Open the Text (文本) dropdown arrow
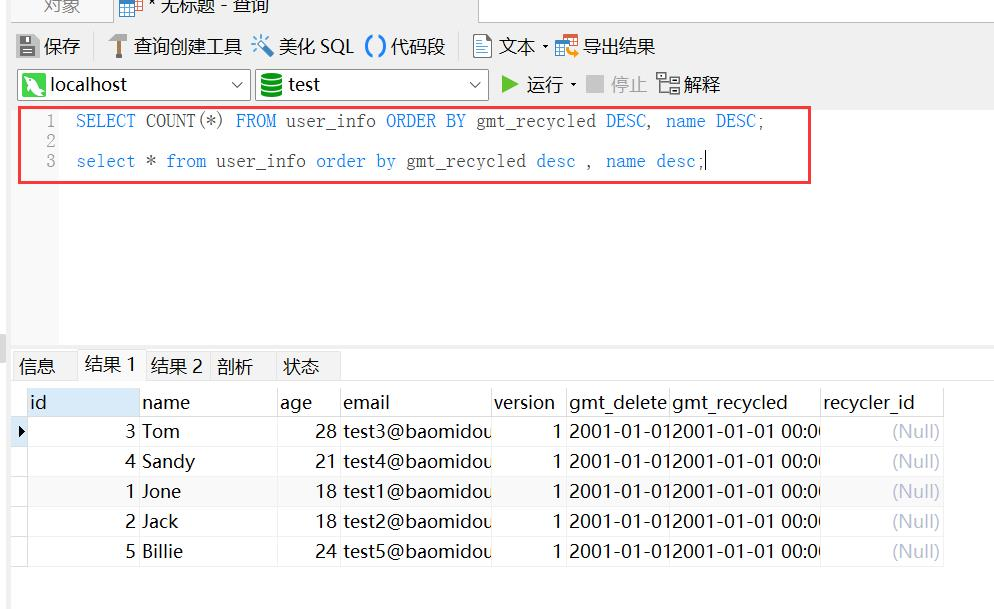Viewport: 994px width, 609px height. coord(545,47)
